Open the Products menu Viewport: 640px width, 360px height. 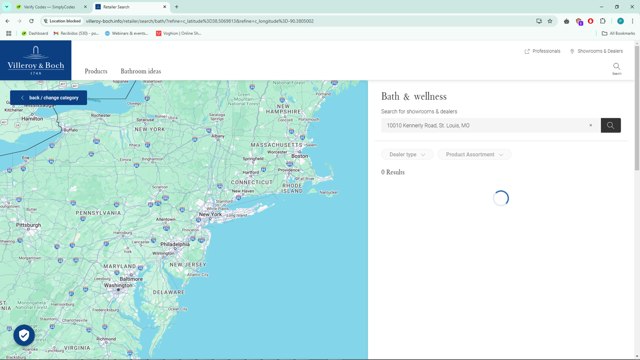(96, 71)
